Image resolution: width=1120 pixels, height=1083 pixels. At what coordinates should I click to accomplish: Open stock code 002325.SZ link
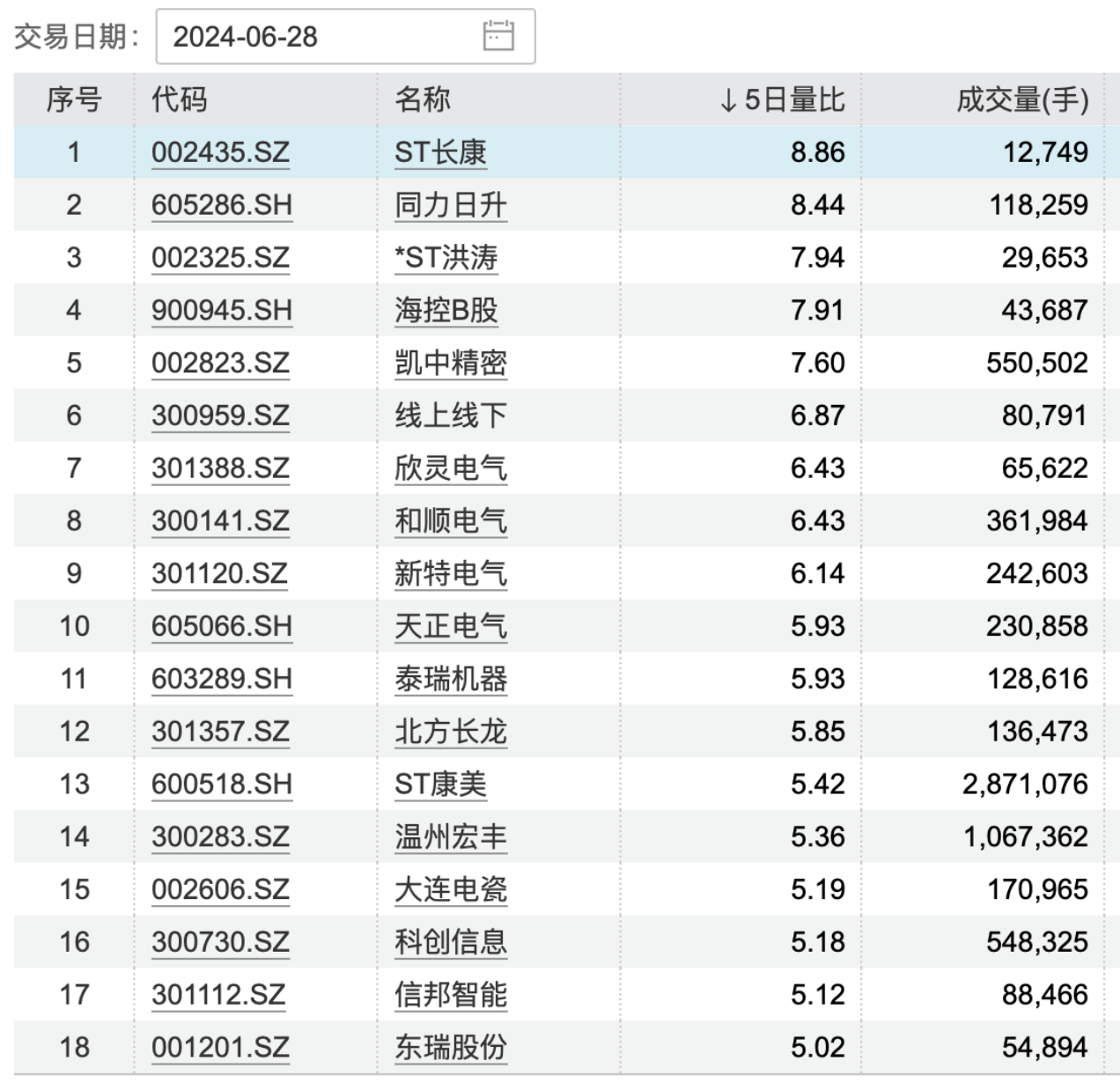coord(220,258)
